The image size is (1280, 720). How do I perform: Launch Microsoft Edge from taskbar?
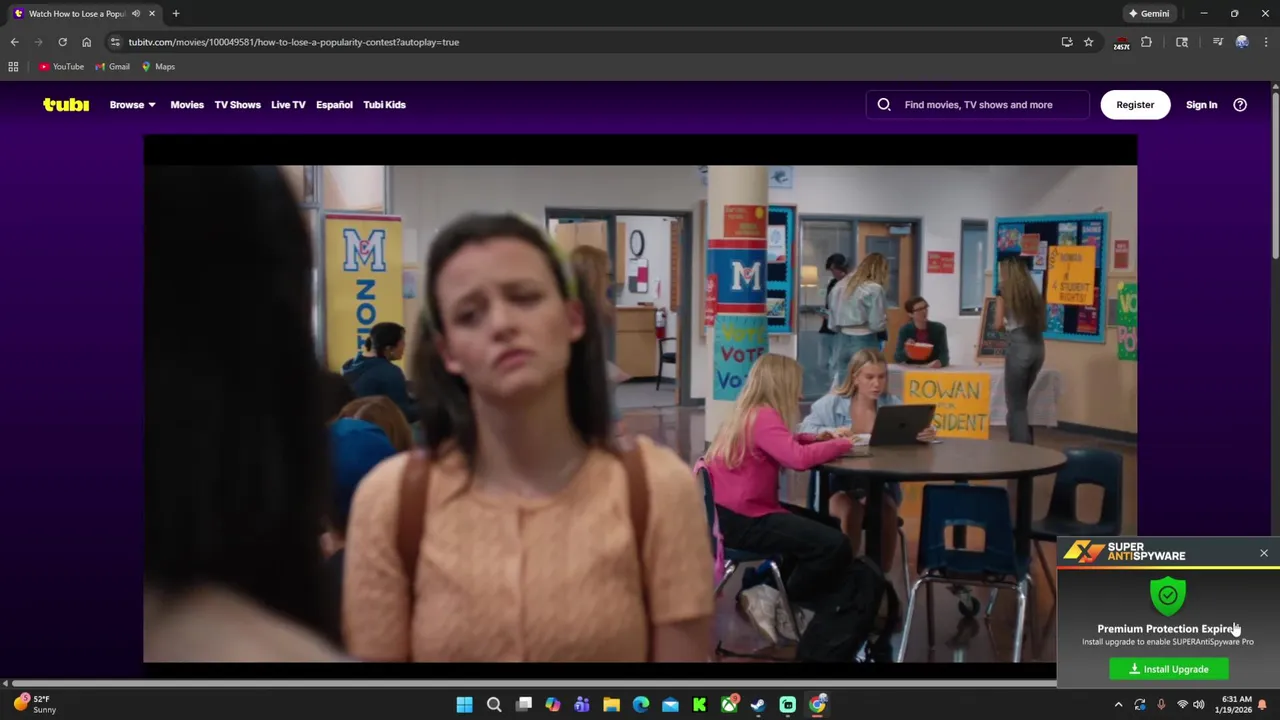(641, 705)
